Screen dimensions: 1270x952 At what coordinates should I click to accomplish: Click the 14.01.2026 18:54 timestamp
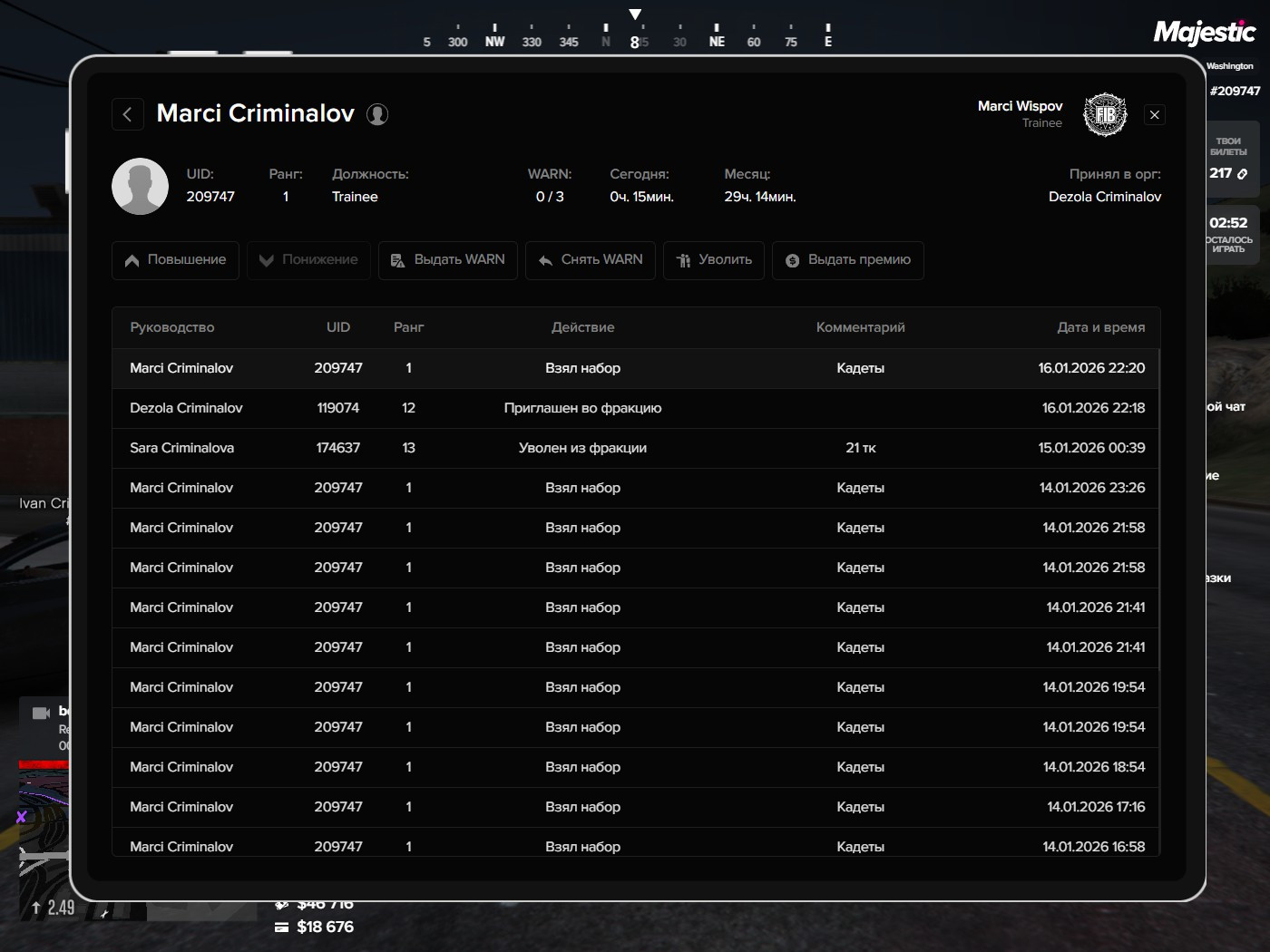coord(1094,767)
